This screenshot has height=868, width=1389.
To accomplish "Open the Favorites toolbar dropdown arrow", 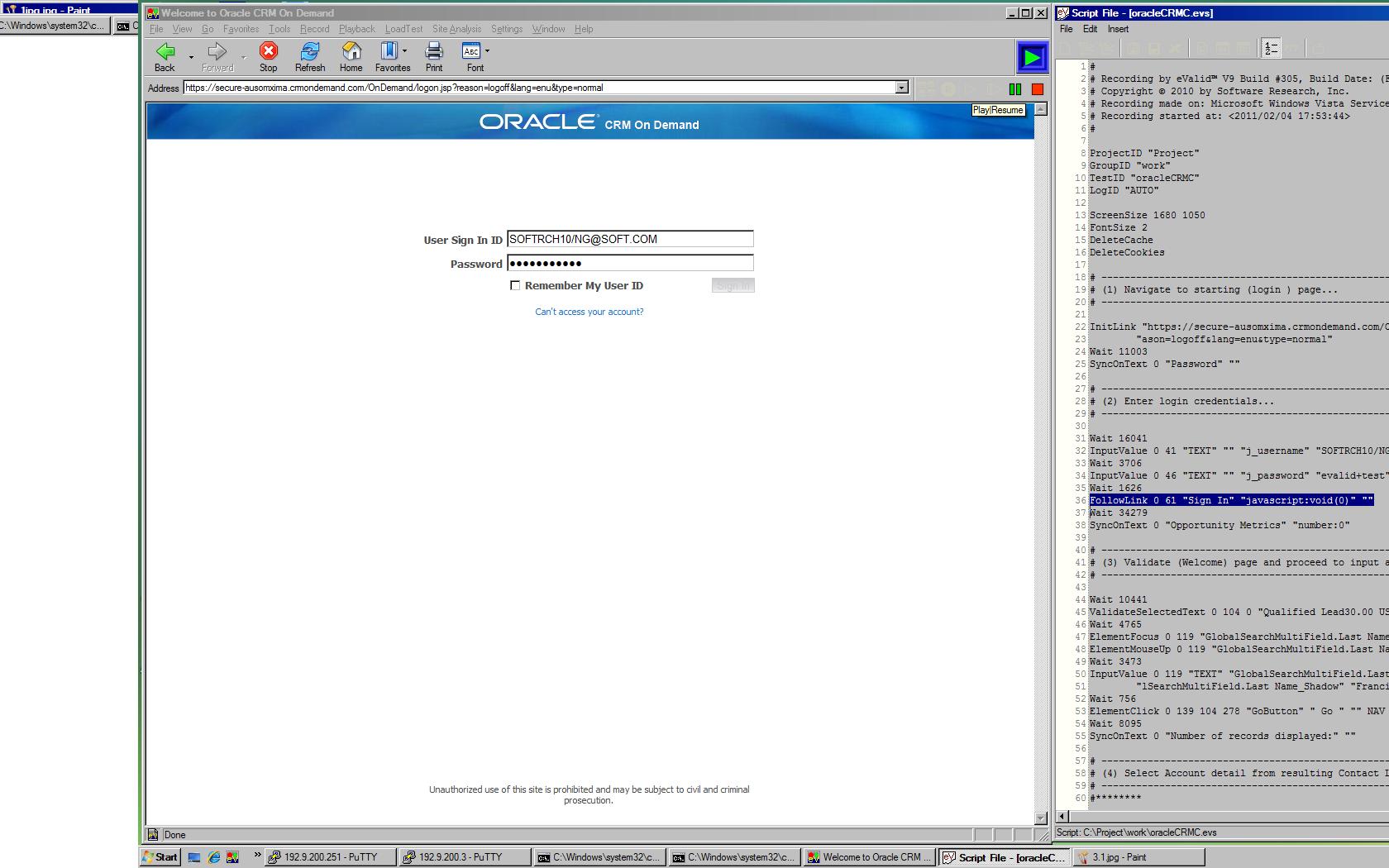I will click(404, 51).
